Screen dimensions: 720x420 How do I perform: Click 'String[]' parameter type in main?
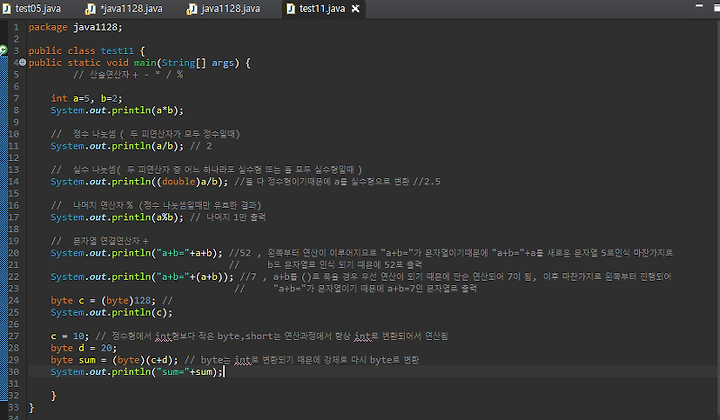click(184, 62)
